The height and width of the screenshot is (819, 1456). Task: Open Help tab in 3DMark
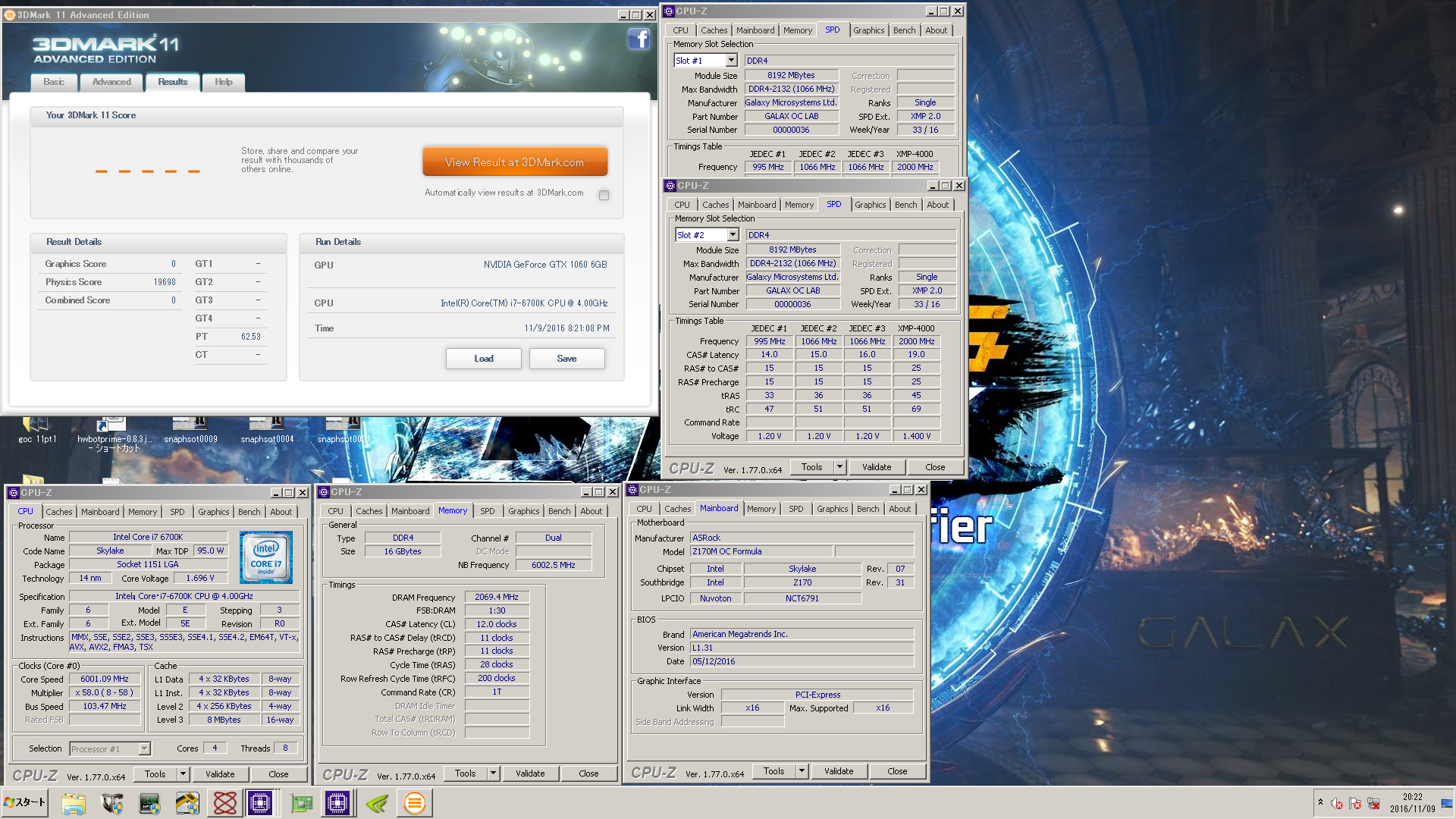point(224,82)
